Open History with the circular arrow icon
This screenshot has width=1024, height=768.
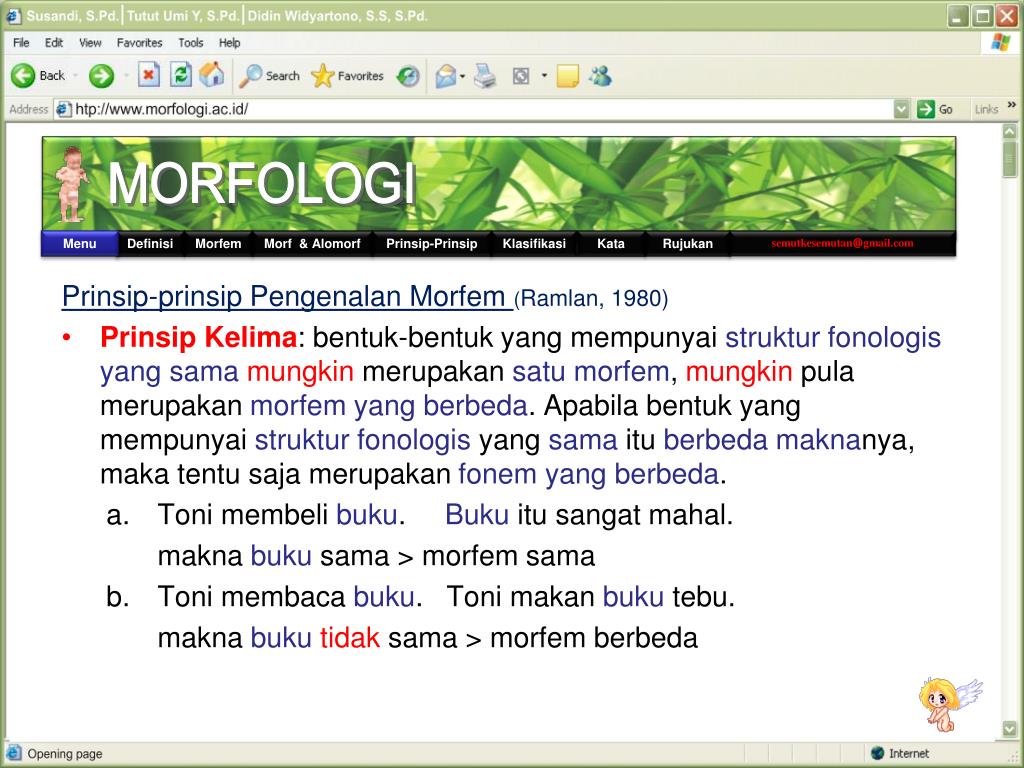[x=405, y=75]
